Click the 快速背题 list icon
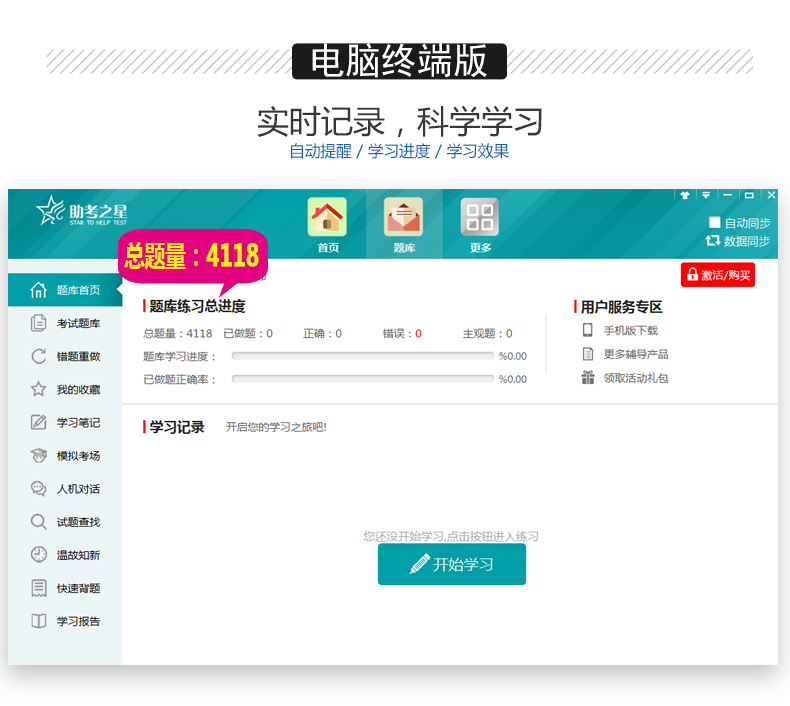The width and height of the screenshot is (790, 706). (38, 588)
